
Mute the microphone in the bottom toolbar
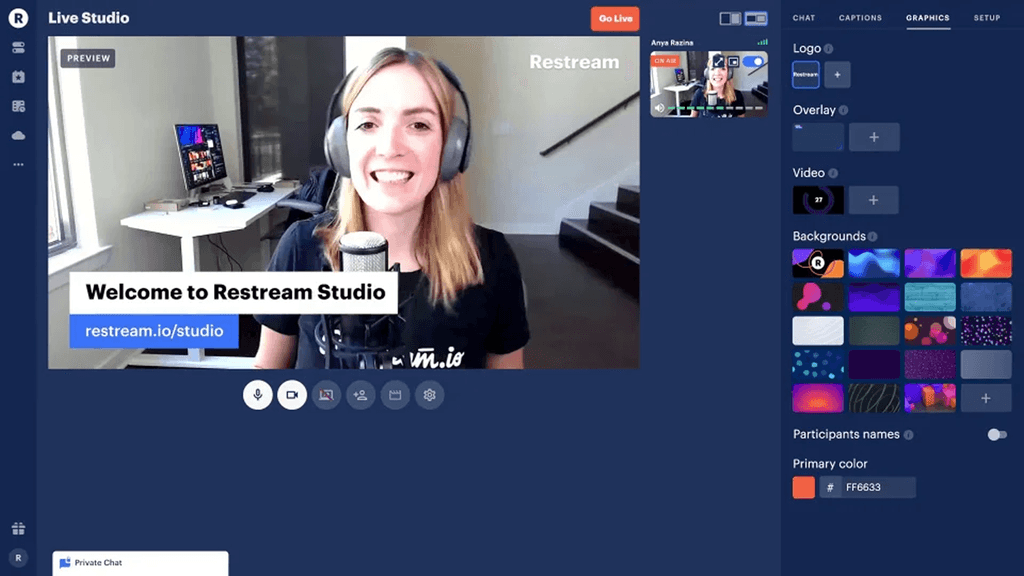258,395
